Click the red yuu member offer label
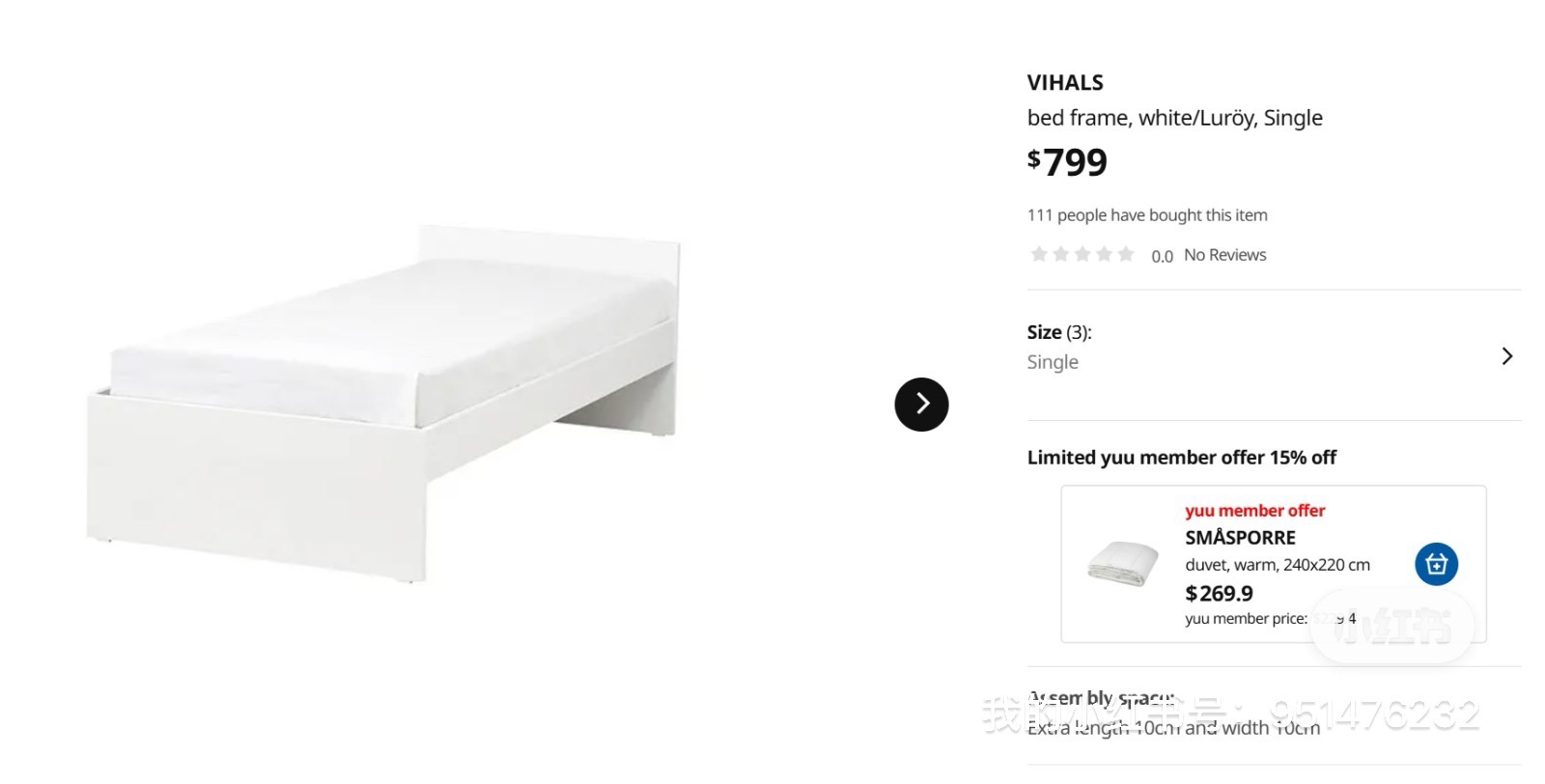The height and width of the screenshot is (784, 1545). click(1254, 511)
